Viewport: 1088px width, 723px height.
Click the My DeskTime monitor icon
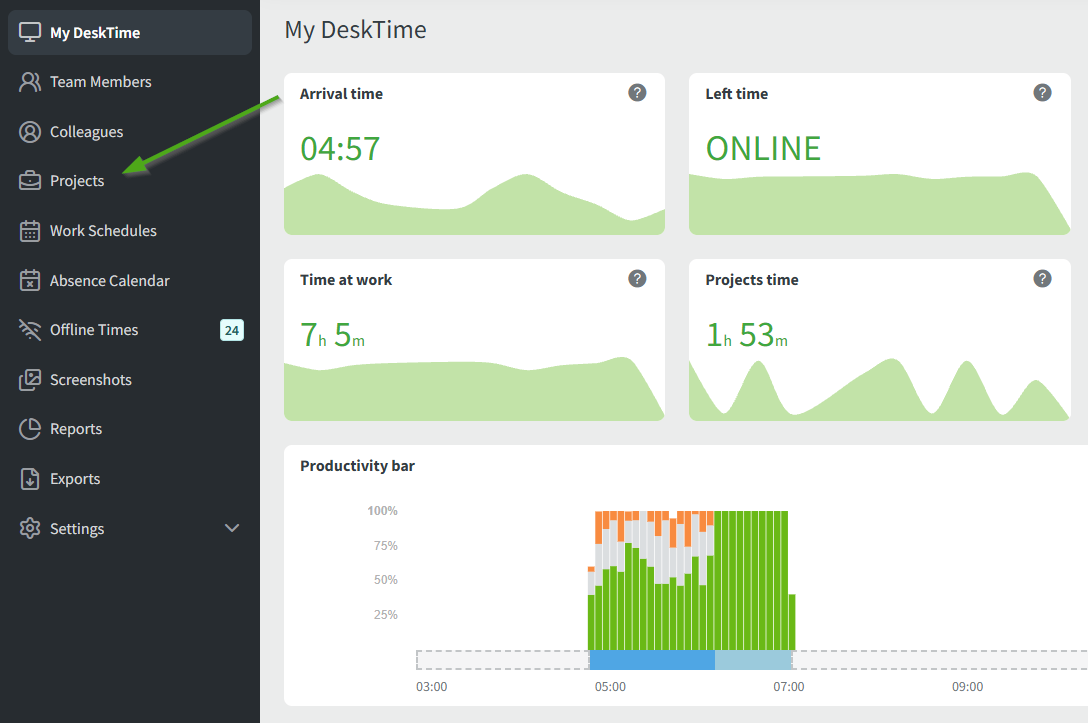point(31,32)
